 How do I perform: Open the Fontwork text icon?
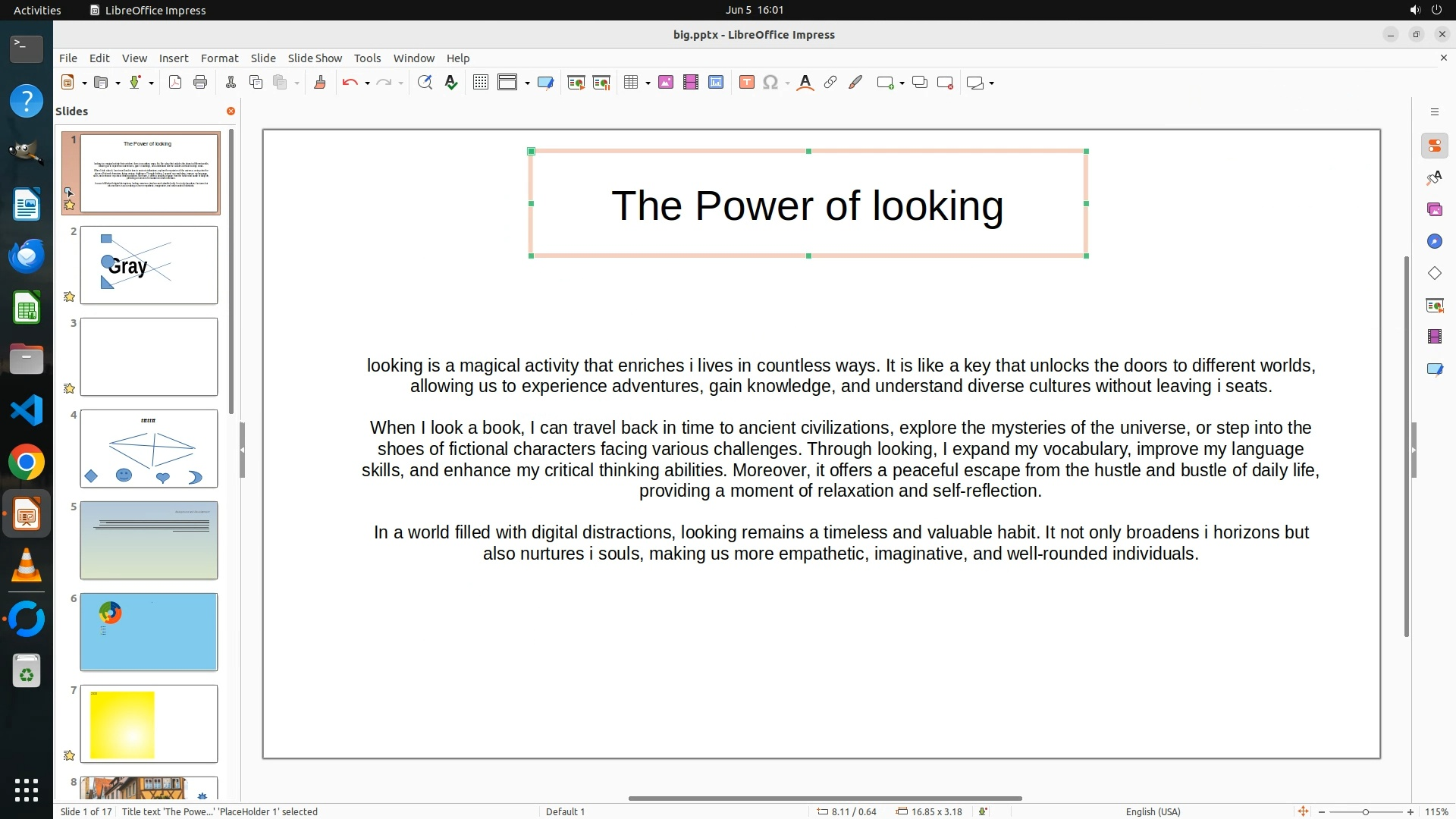(x=805, y=83)
